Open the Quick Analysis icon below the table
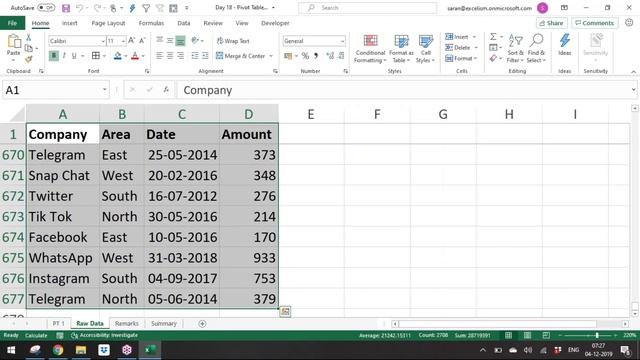Screen dimensions: 640x360 click(x=285, y=312)
